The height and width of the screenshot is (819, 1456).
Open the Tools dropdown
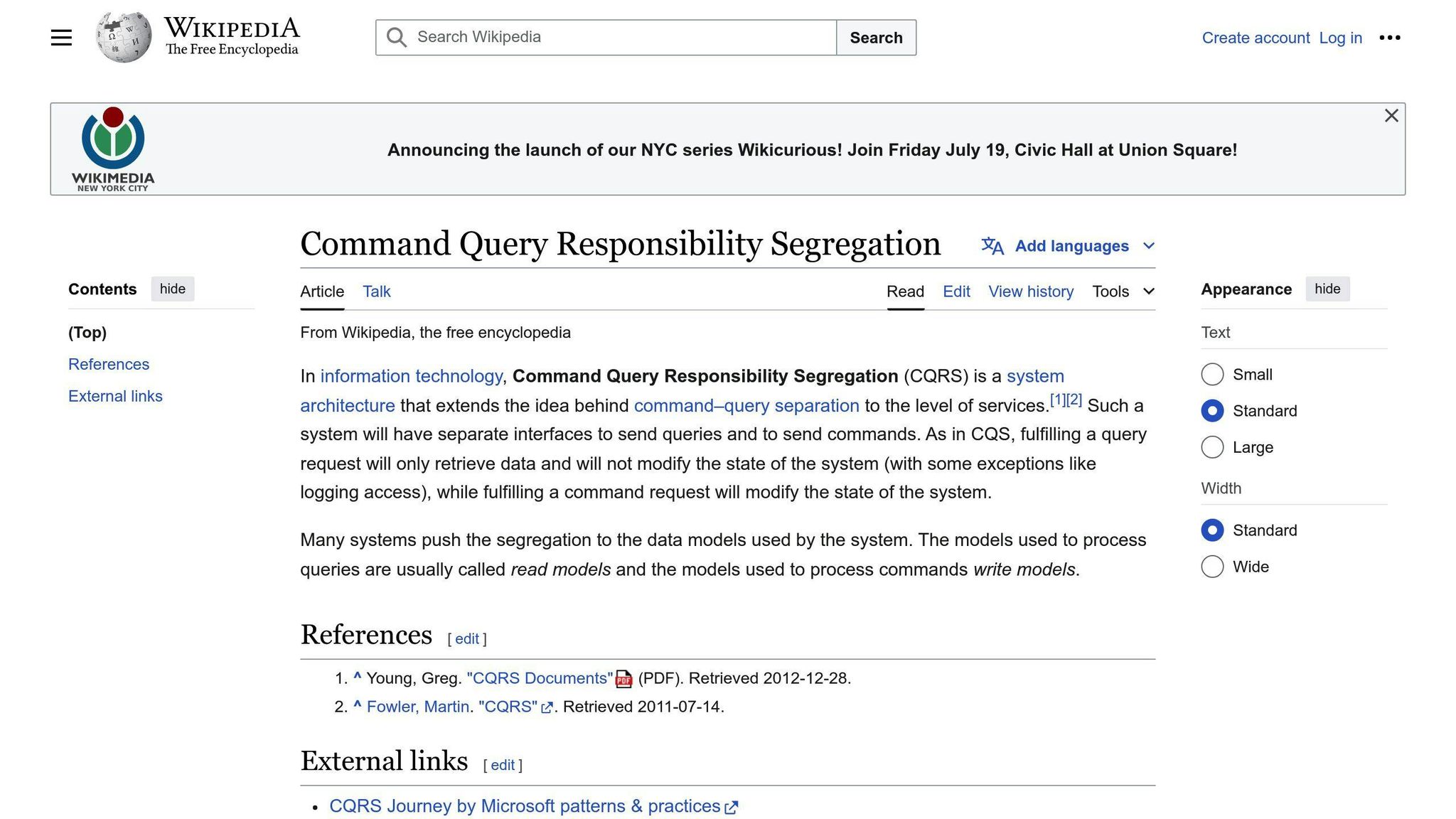pyautogui.click(x=1122, y=291)
